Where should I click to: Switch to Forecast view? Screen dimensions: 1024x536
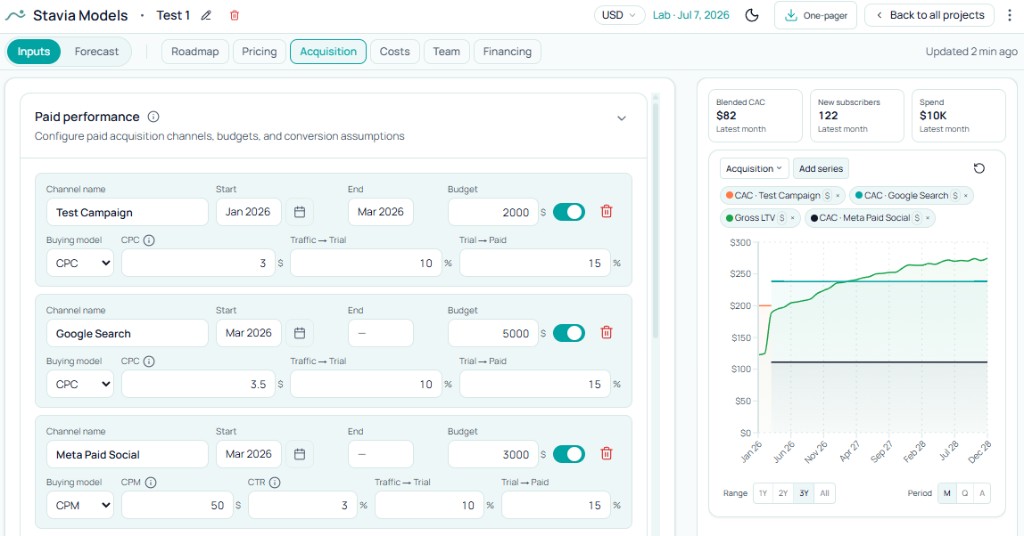(97, 52)
